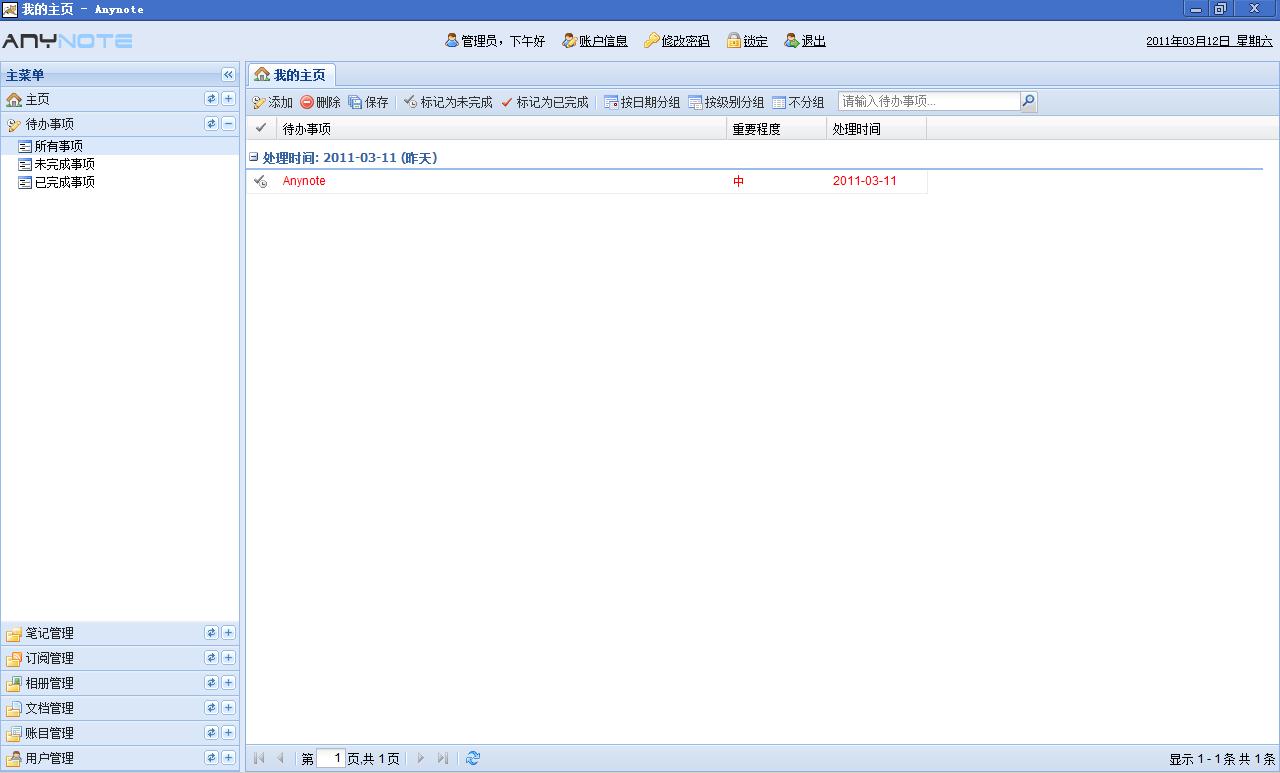Refresh the 待办事项 panel
Screen dimensions: 1280x773
pyautogui.click(x=211, y=124)
